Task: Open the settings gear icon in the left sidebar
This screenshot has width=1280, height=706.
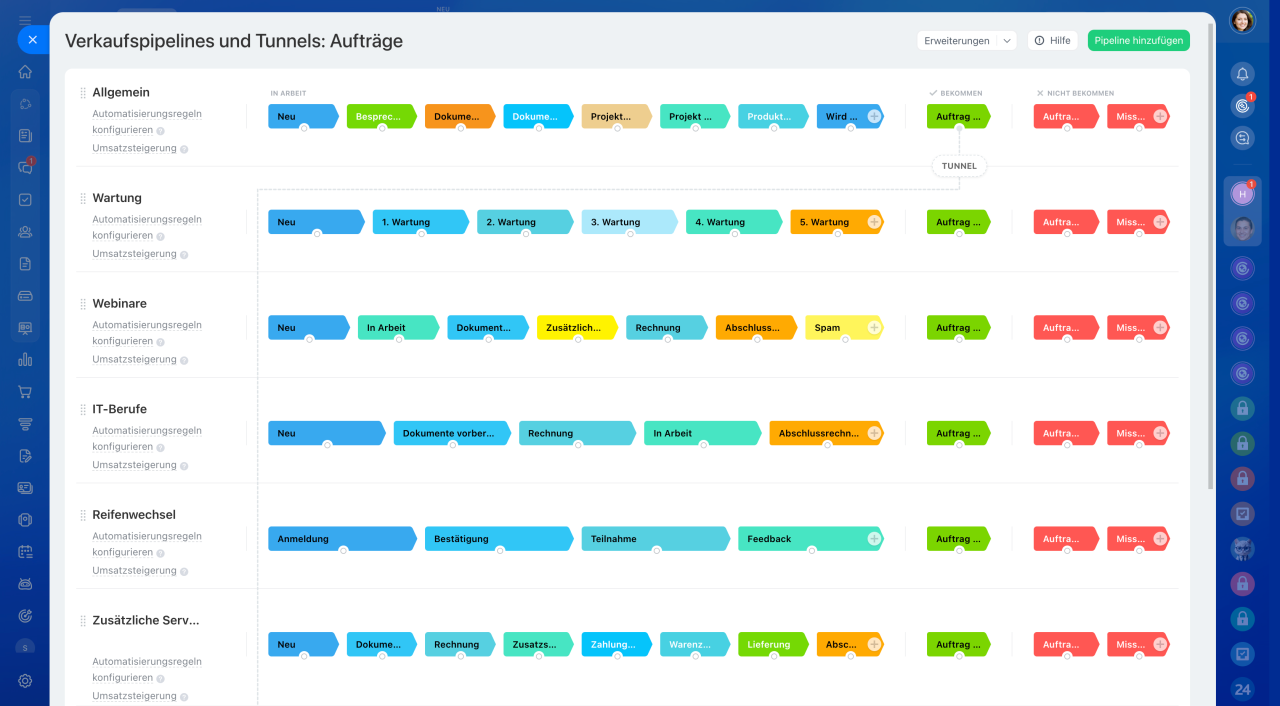Action: coord(25,680)
